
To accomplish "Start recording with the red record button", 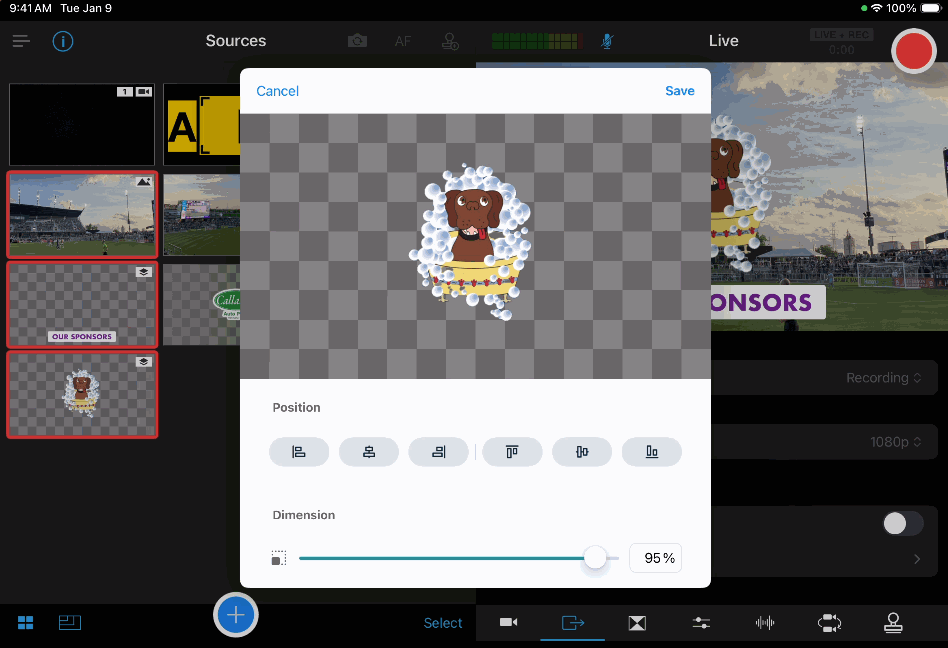I will coord(914,51).
